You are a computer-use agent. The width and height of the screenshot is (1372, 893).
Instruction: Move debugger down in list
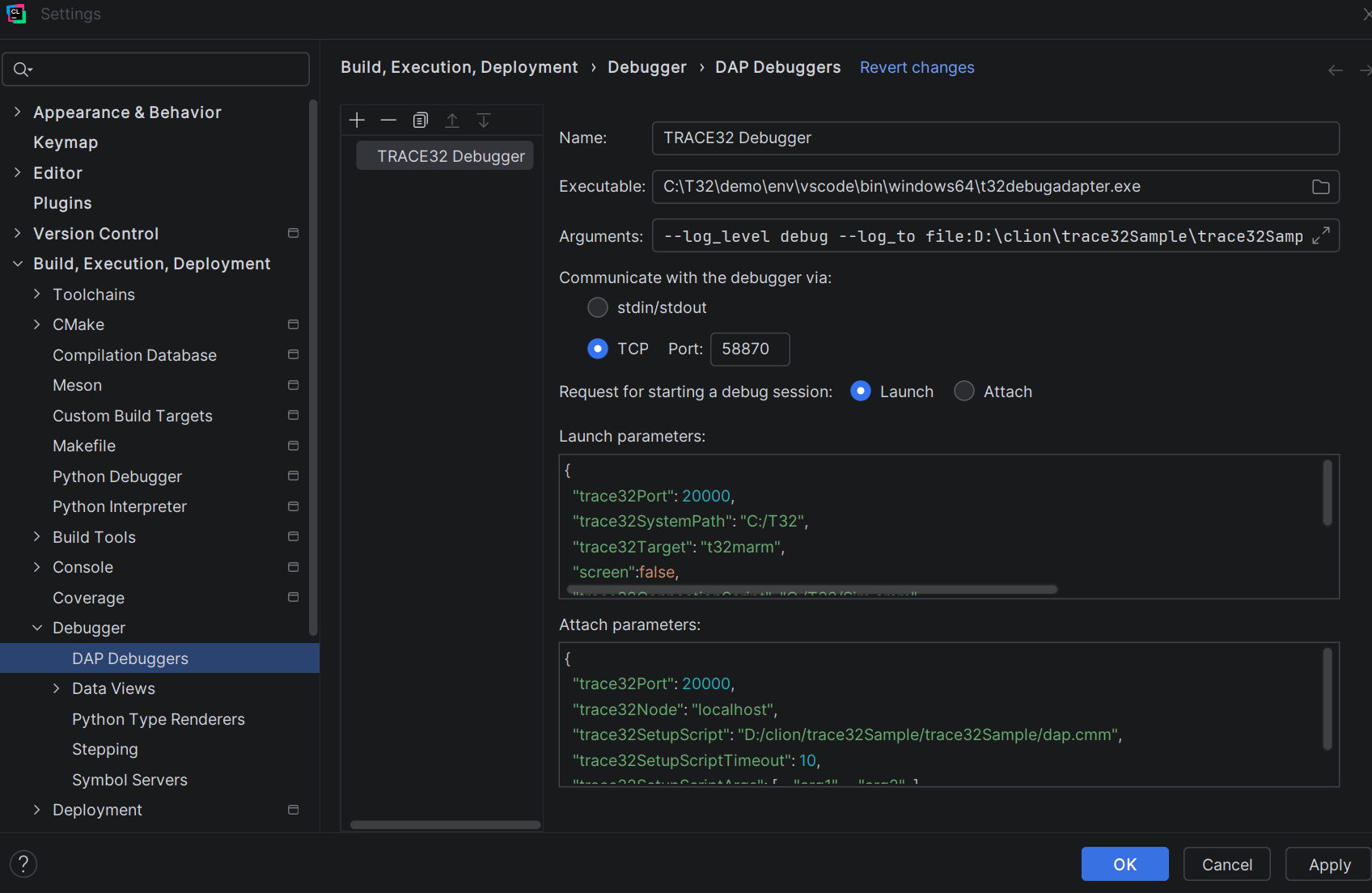pyautogui.click(x=484, y=121)
